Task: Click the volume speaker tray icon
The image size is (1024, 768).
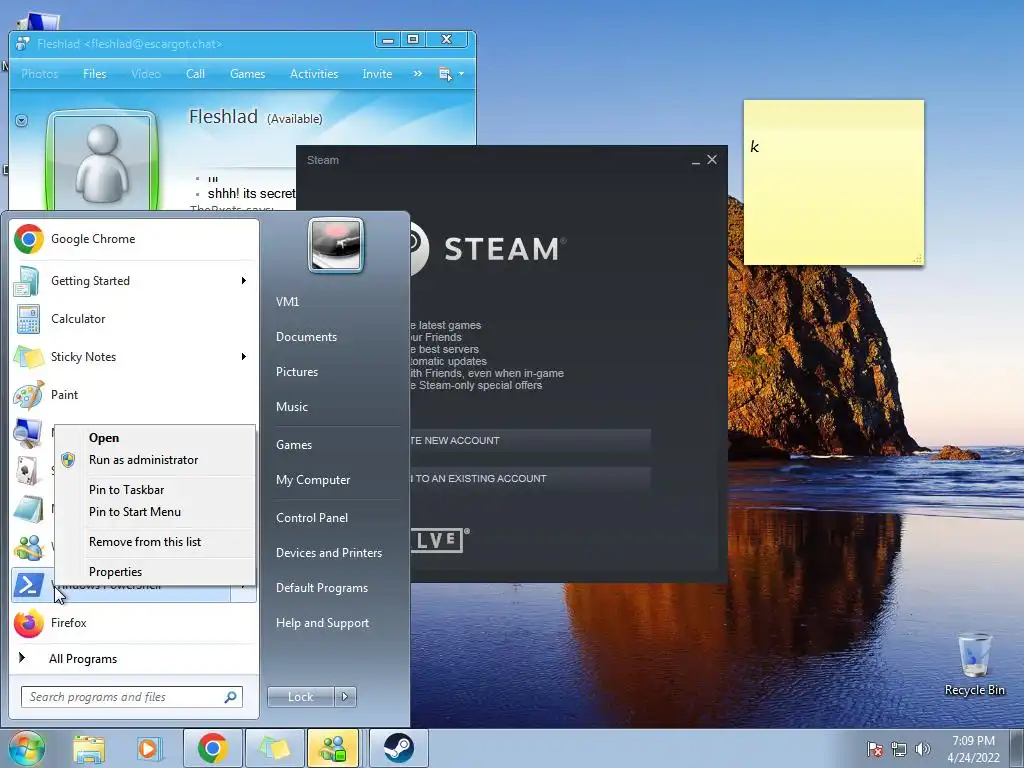Action: (922, 749)
